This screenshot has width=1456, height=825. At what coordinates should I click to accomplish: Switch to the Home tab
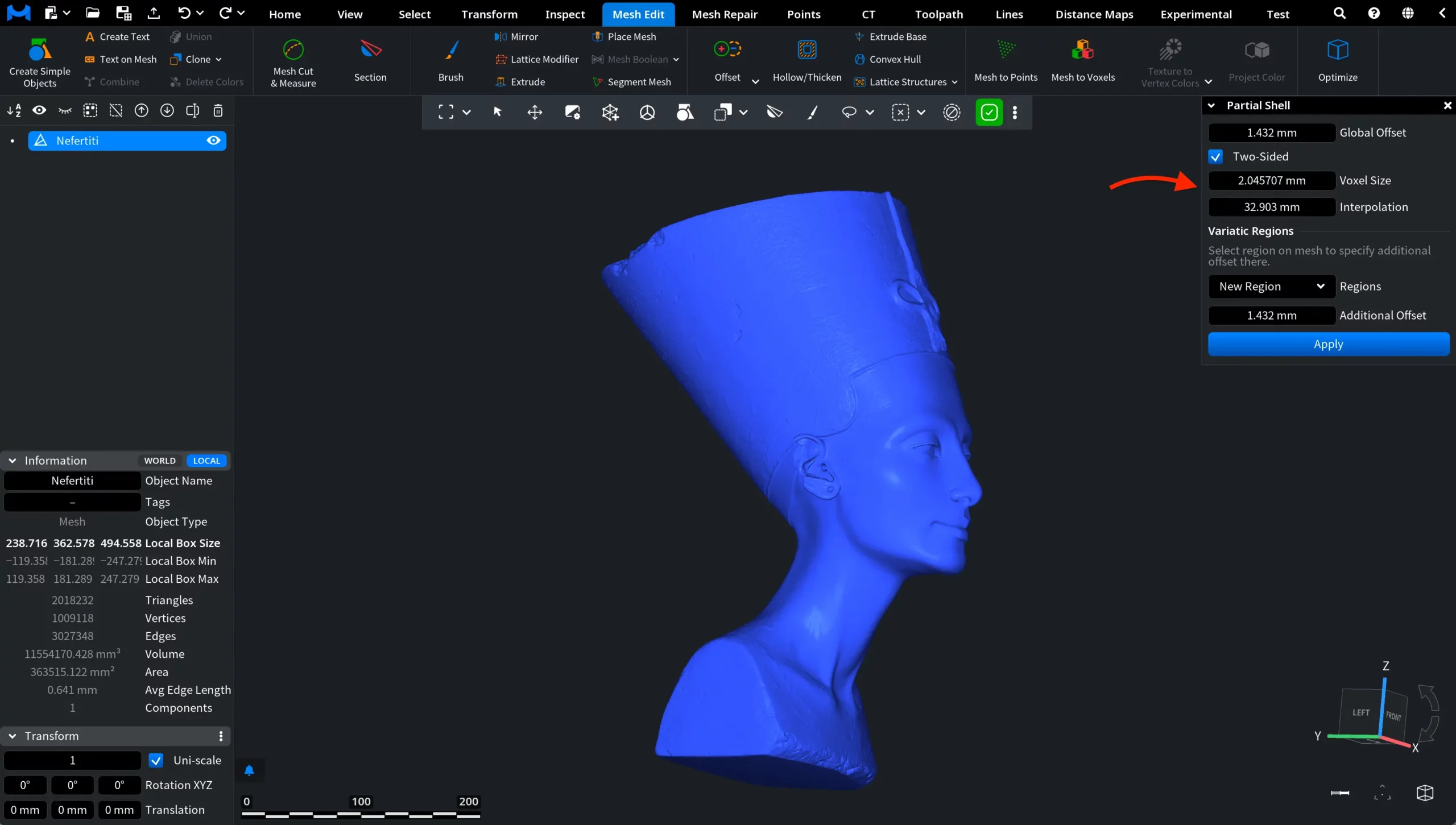pos(285,14)
